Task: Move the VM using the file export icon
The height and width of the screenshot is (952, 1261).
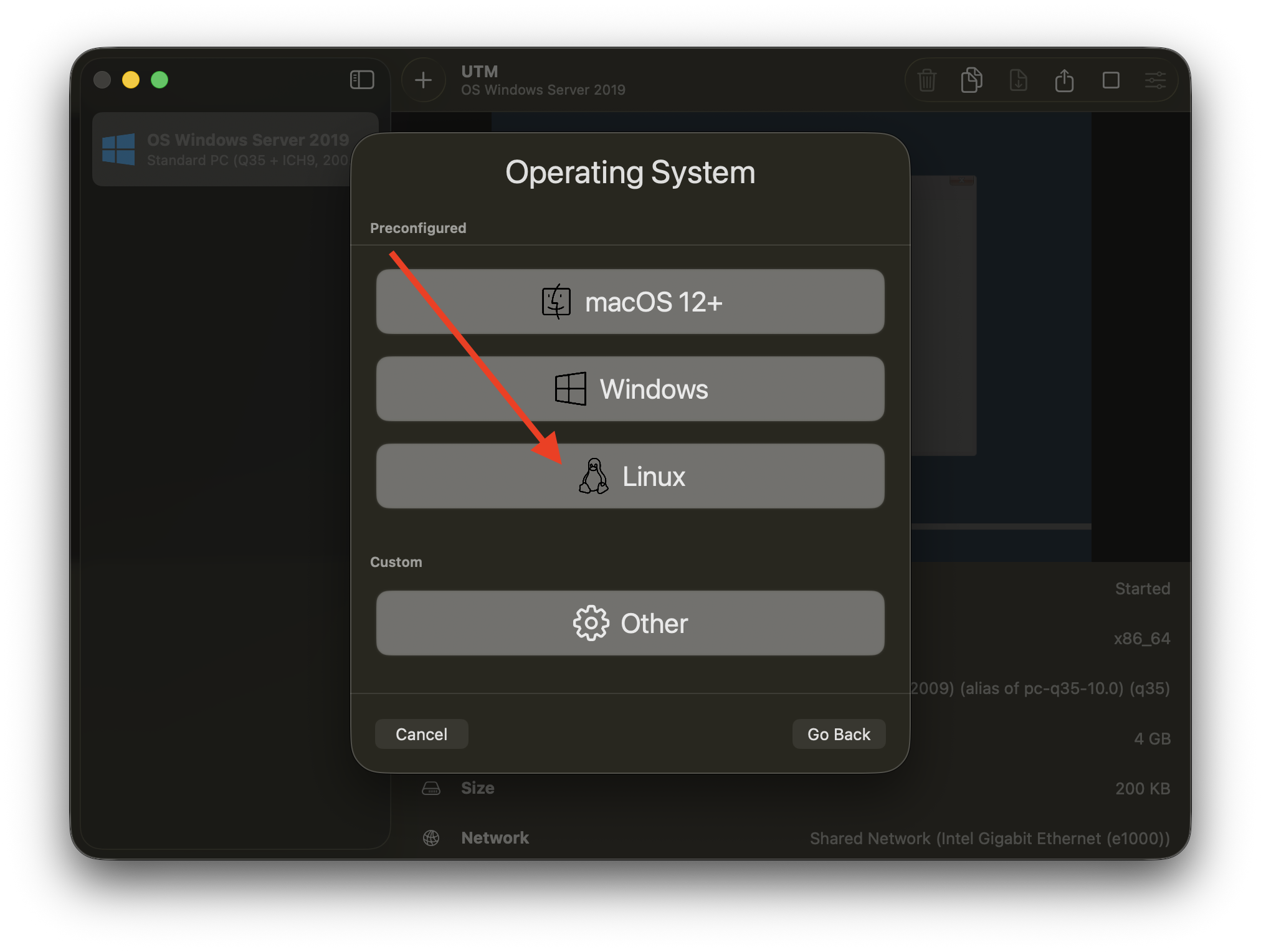Action: click(1018, 80)
